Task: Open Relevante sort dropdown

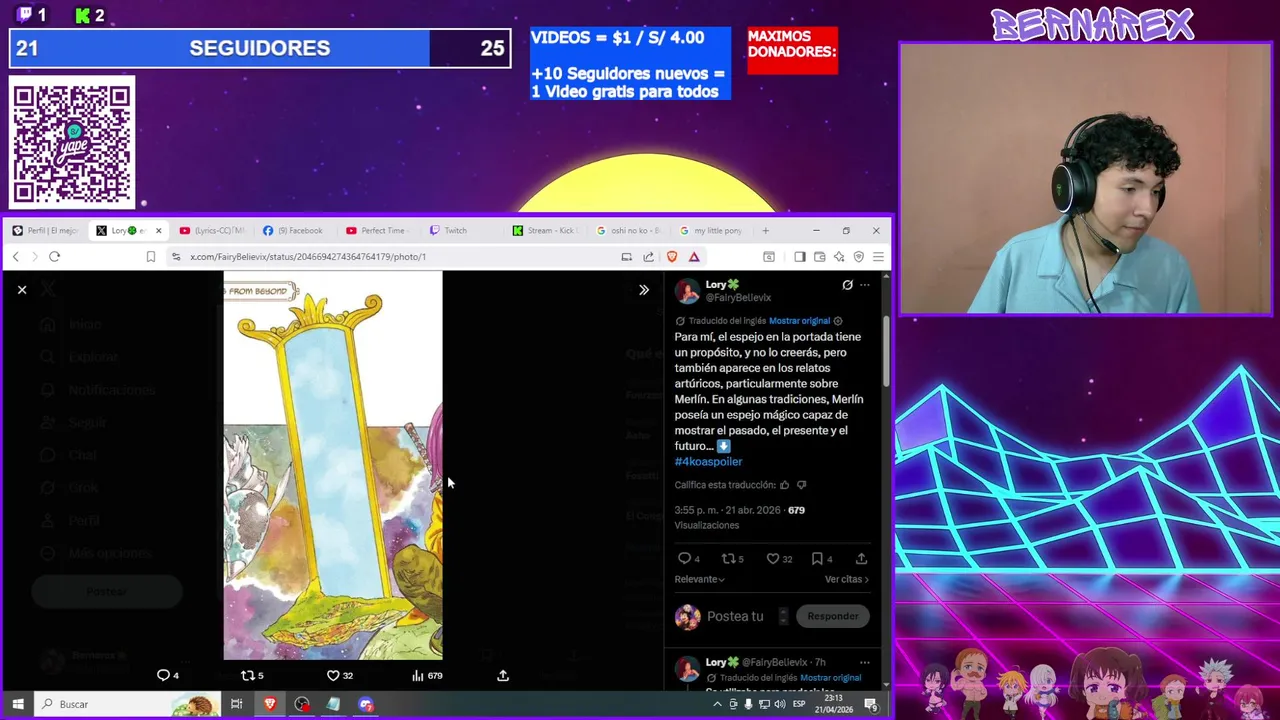Action: pos(699,579)
